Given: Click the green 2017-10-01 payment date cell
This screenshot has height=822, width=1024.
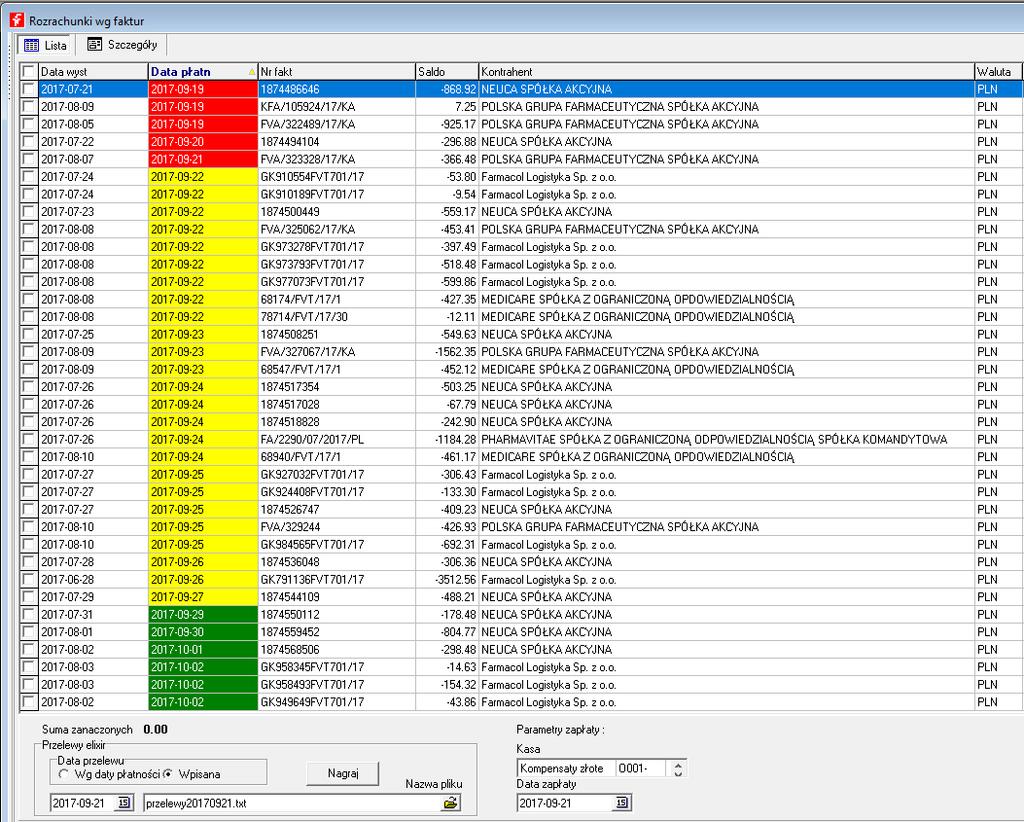Looking at the screenshot, I should (203, 650).
